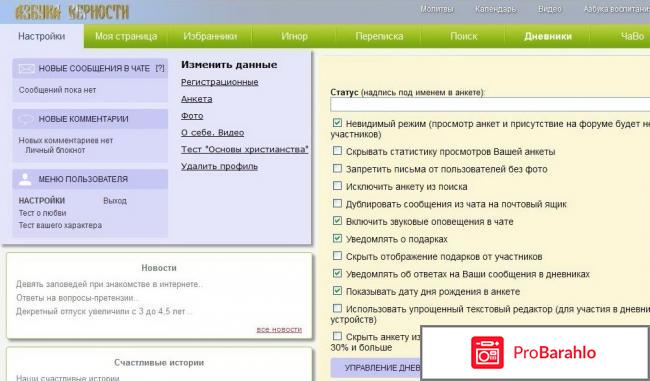
Task: Select the Поиск tab
Action: 463,36
